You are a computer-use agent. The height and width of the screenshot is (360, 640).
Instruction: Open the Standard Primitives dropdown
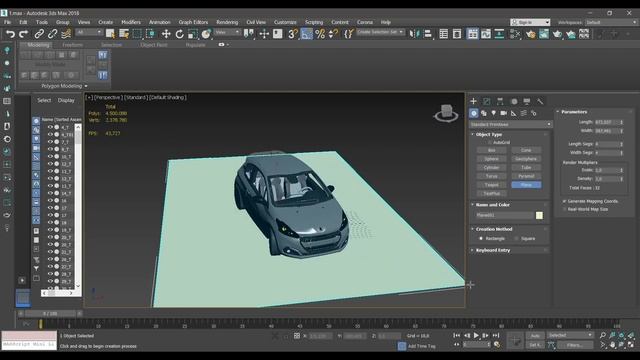[511, 124]
